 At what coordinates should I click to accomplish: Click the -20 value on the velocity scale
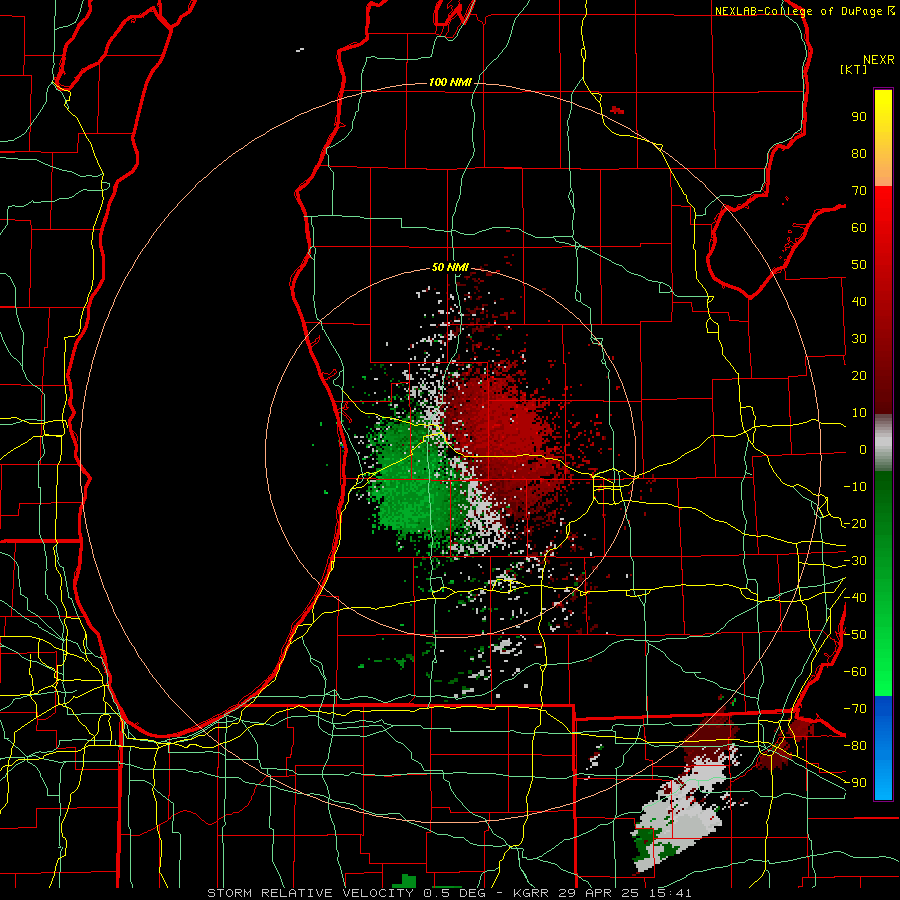855,524
